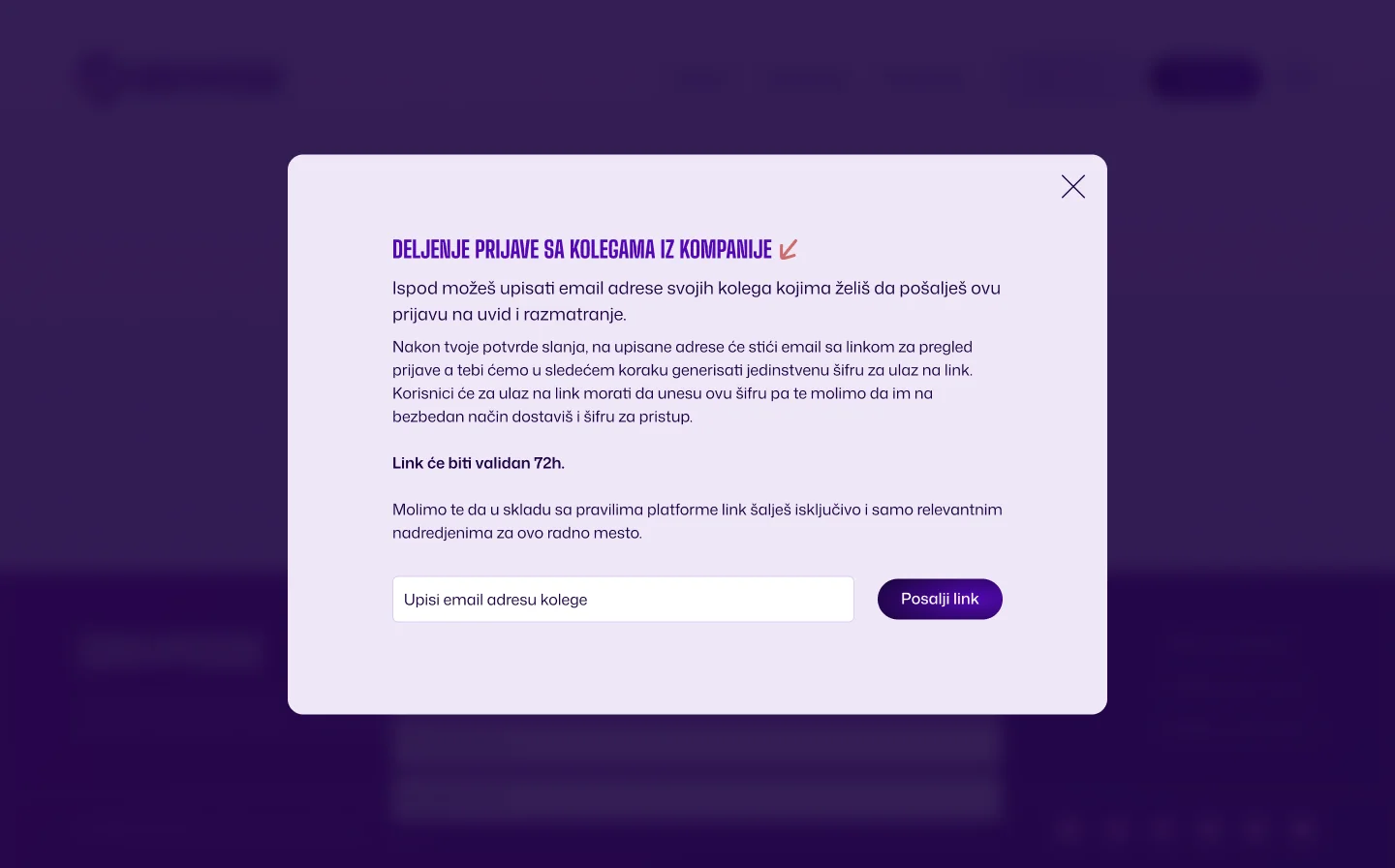Viewport: 1395px width, 868px height.
Task: Click the blurred dark pill button in the header
Action: point(1205,79)
